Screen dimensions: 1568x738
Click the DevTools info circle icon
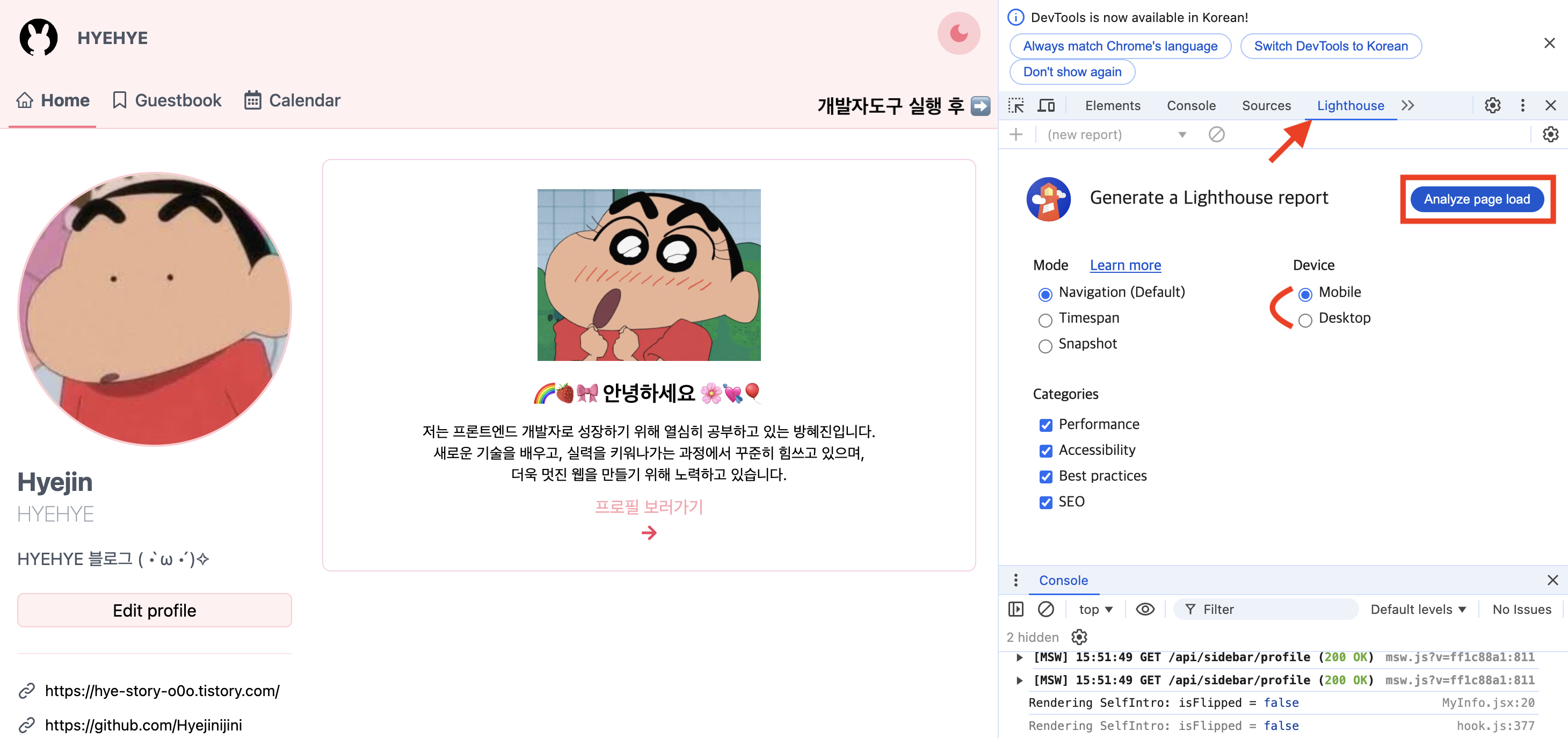pos(1015,17)
